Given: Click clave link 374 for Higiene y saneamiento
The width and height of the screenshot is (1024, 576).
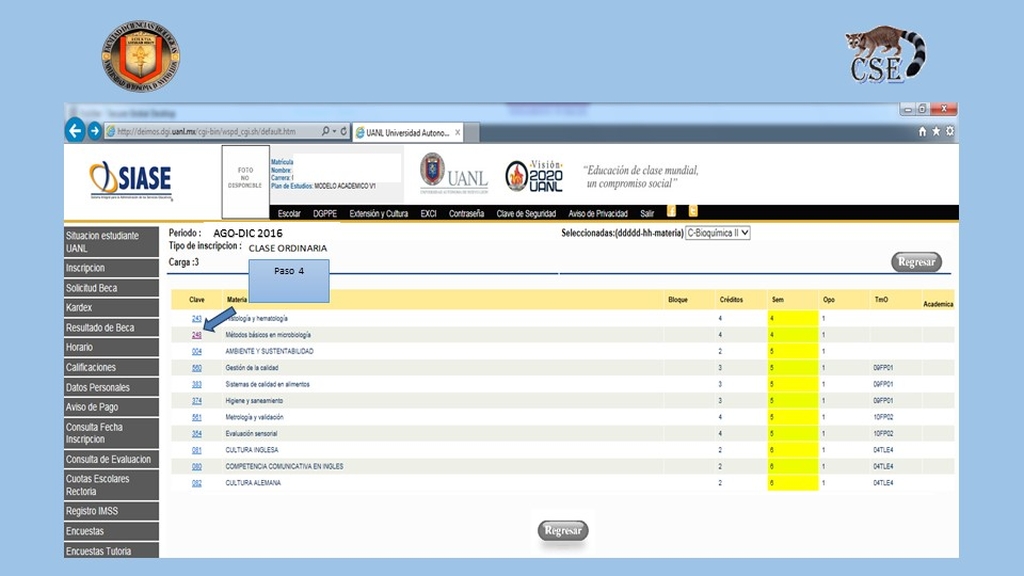Looking at the screenshot, I should [x=197, y=401].
